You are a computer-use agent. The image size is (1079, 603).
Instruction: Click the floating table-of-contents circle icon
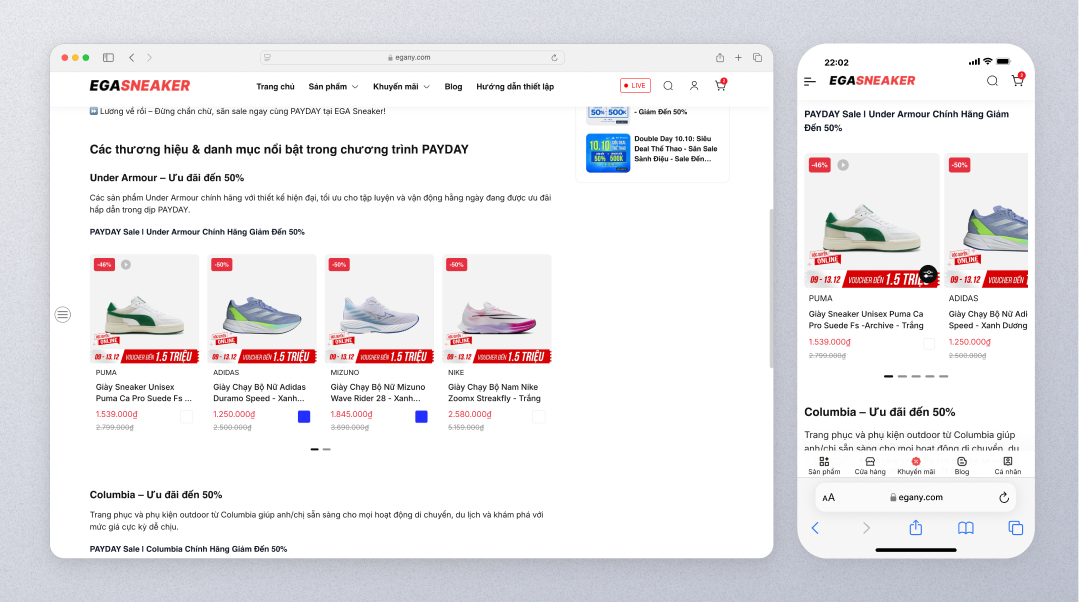tap(63, 314)
